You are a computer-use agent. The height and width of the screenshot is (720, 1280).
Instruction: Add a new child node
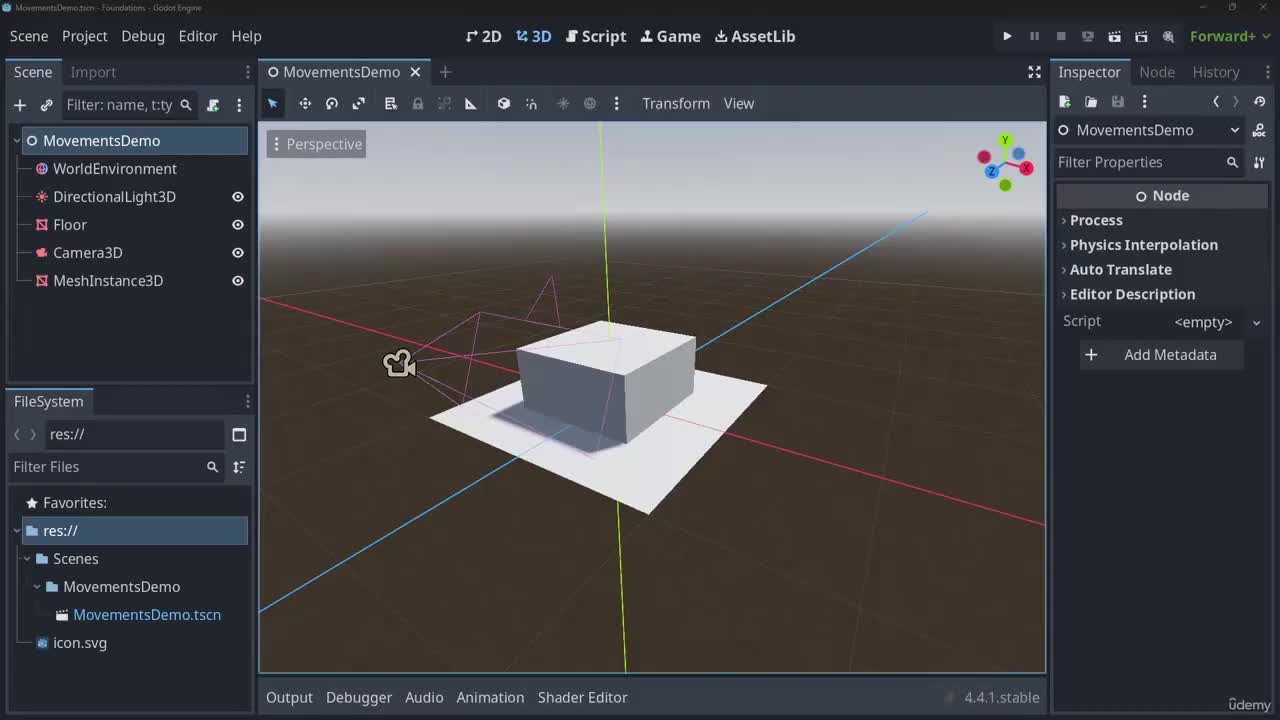(19, 105)
